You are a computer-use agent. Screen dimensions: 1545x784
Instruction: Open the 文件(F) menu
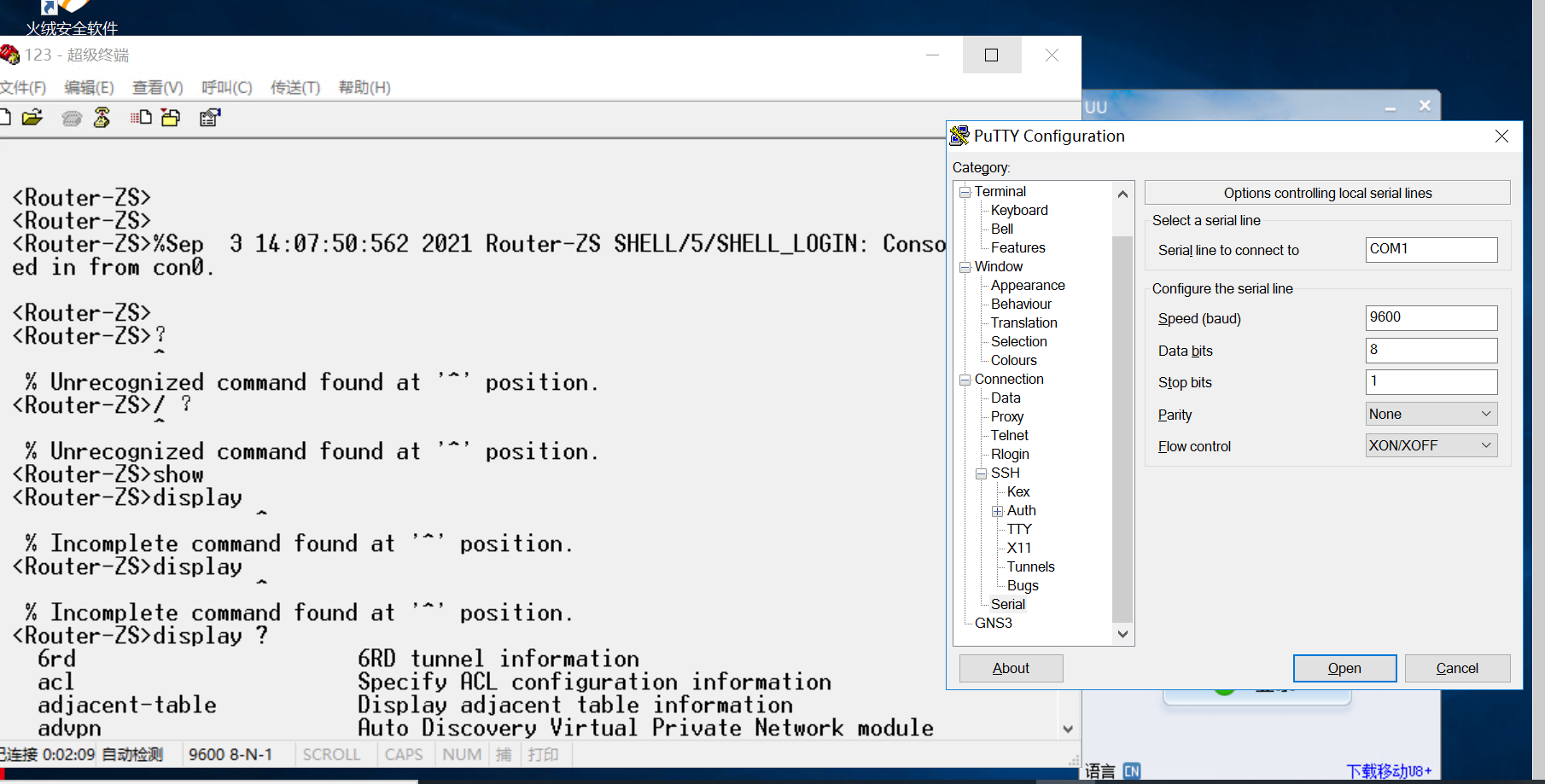pyautogui.click(x=23, y=87)
